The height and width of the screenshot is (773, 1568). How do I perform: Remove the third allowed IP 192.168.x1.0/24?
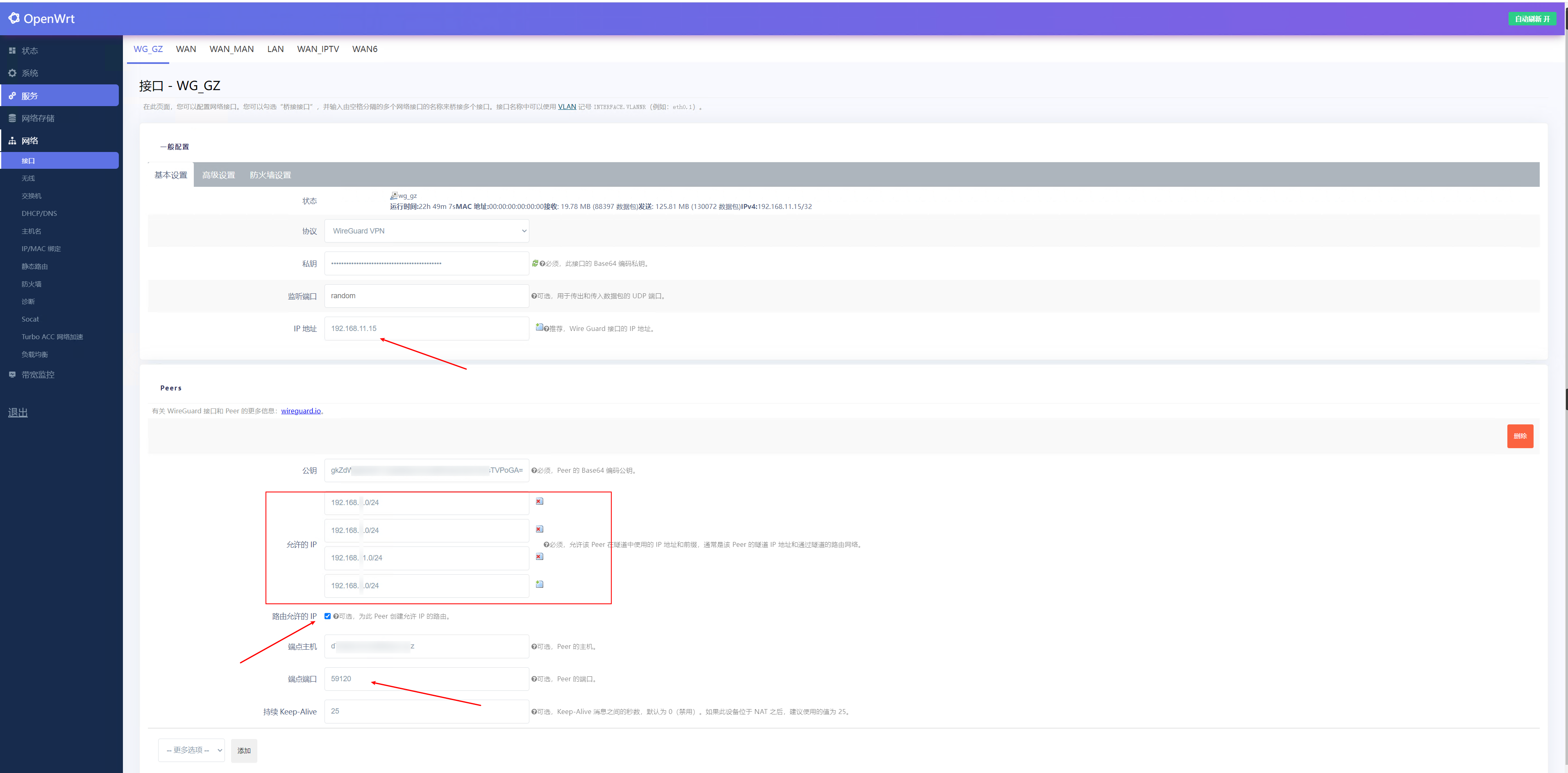(x=539, y=556)
